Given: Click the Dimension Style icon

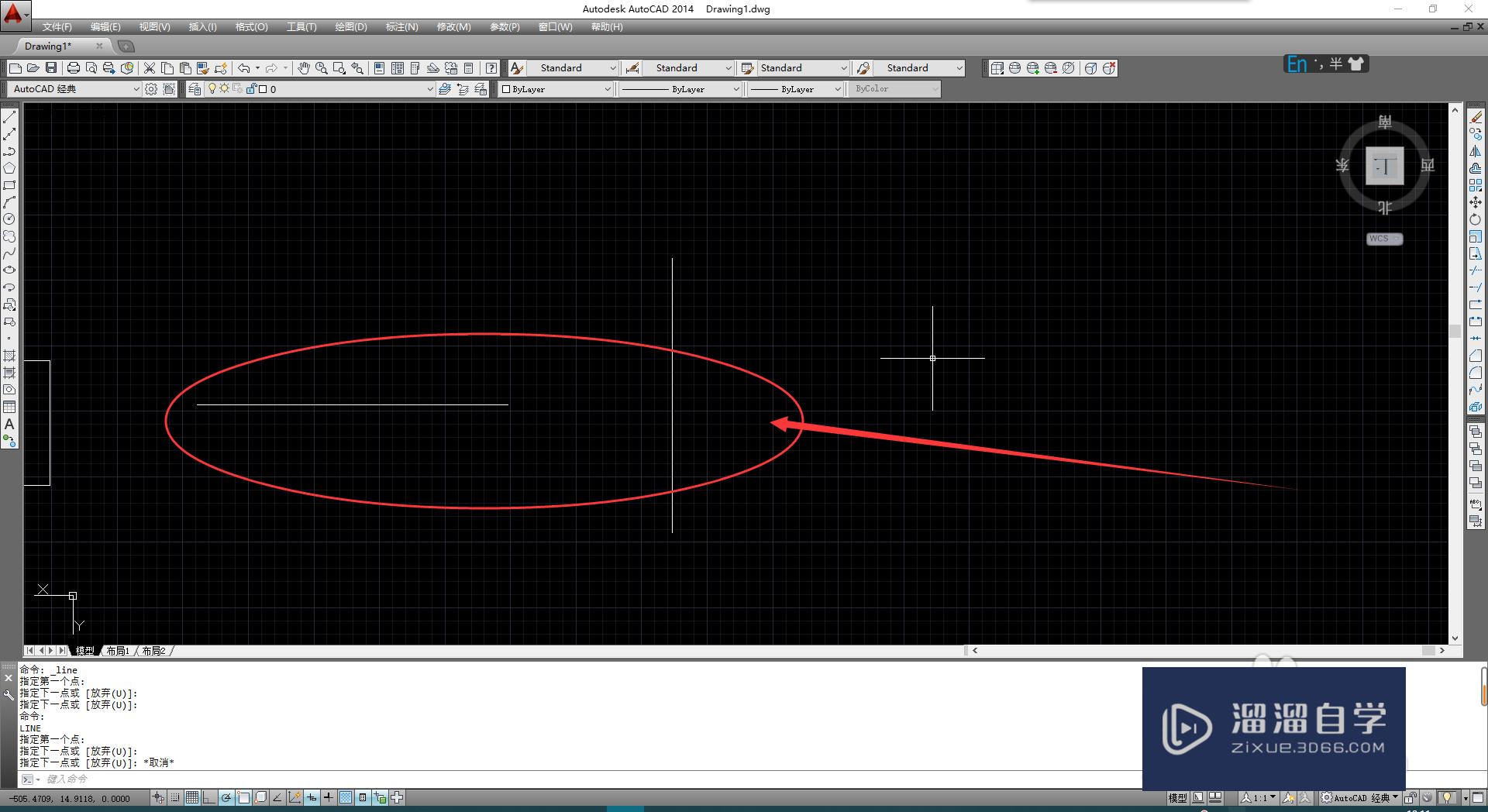Looking at the screenshot, I should coord(632,68).
